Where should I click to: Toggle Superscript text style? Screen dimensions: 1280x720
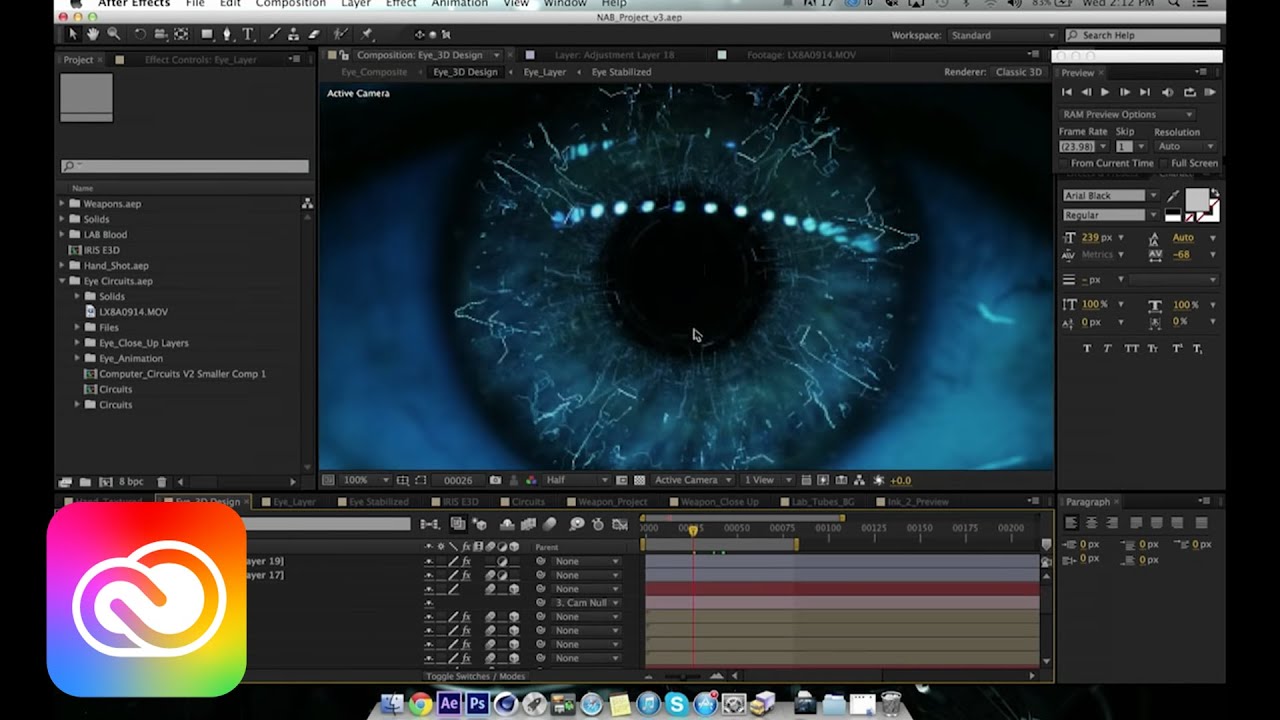click(x=1176, y=348)
